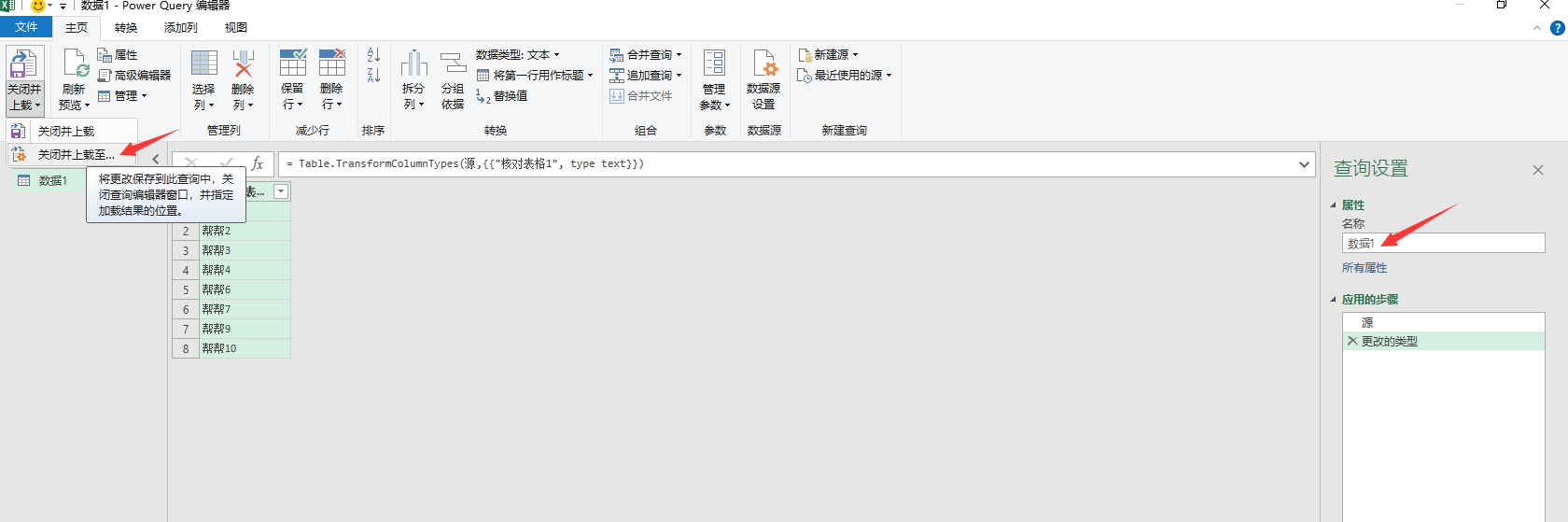The image size is (1568, 522).
Task: Click Combine Files (合并文件)
Action: pos(640,96)
